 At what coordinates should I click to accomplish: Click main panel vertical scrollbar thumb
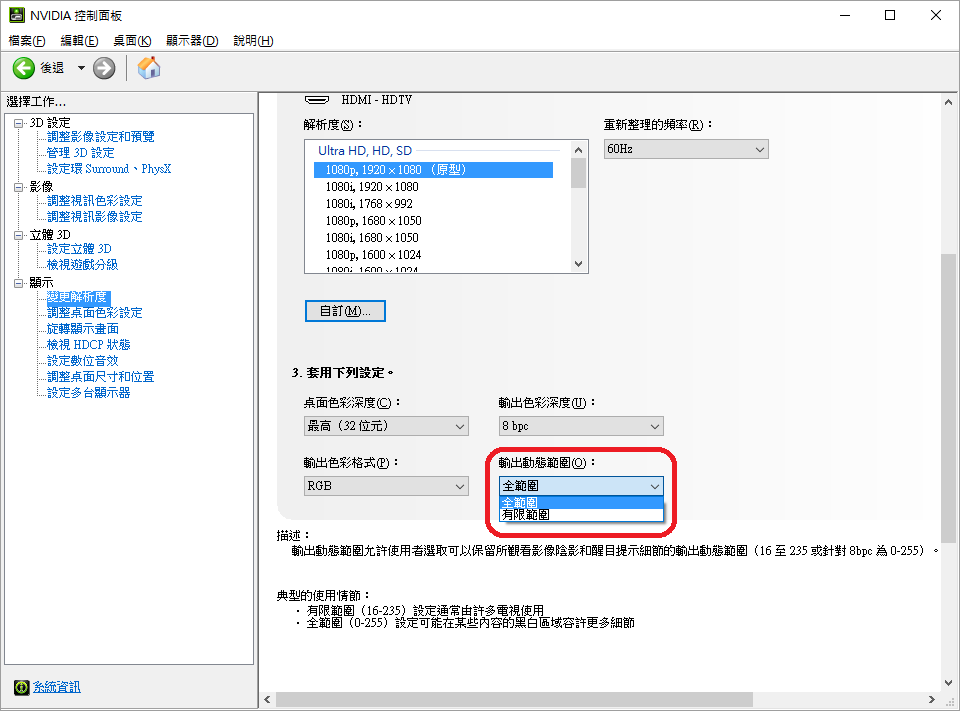[x=948, y=398]
